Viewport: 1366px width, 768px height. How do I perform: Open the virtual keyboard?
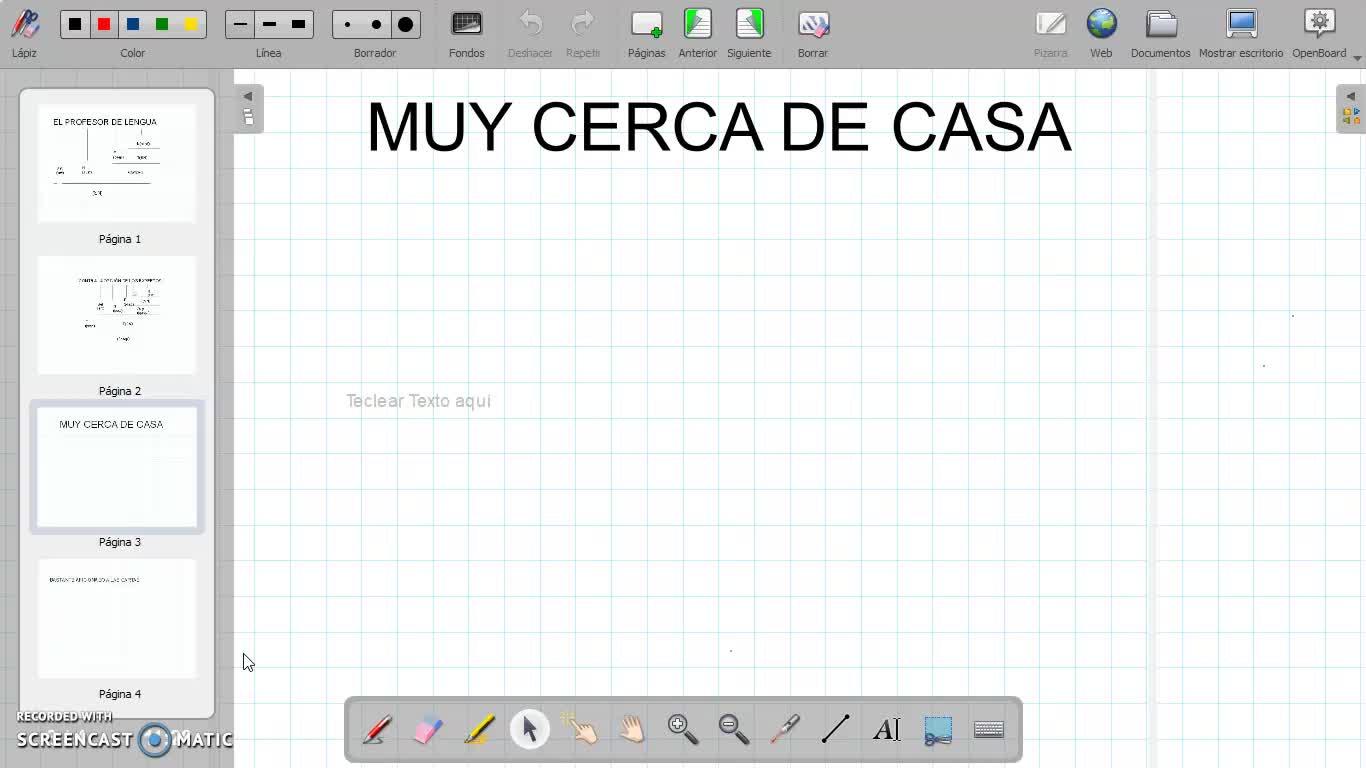(989, 729)
